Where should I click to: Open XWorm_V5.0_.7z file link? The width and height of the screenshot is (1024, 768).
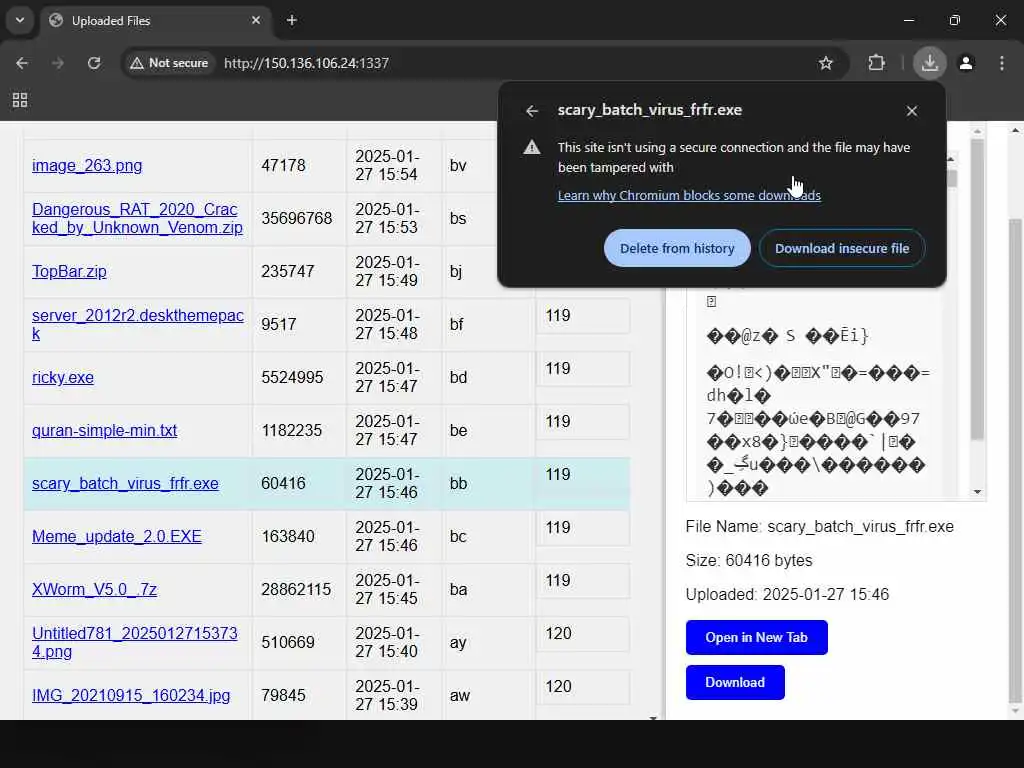pos(95,589)
